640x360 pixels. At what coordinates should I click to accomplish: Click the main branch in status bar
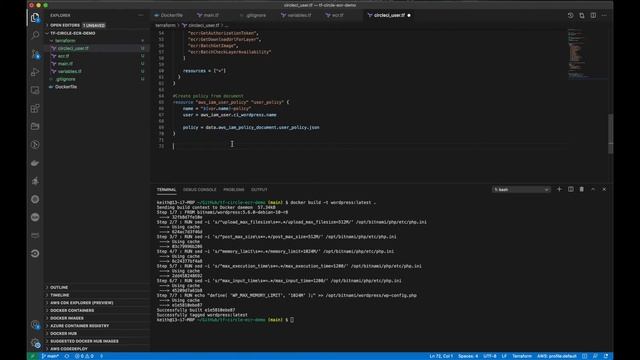point(50,356)
